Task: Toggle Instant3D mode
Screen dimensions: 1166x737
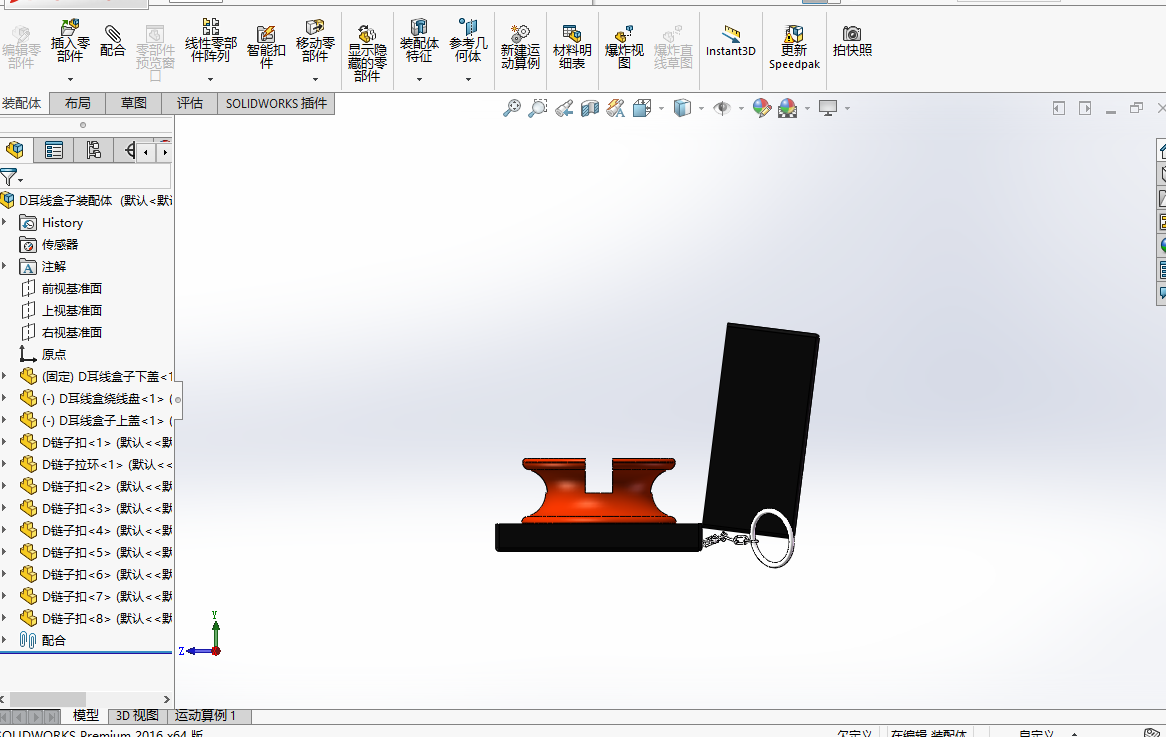Action: 730,42
